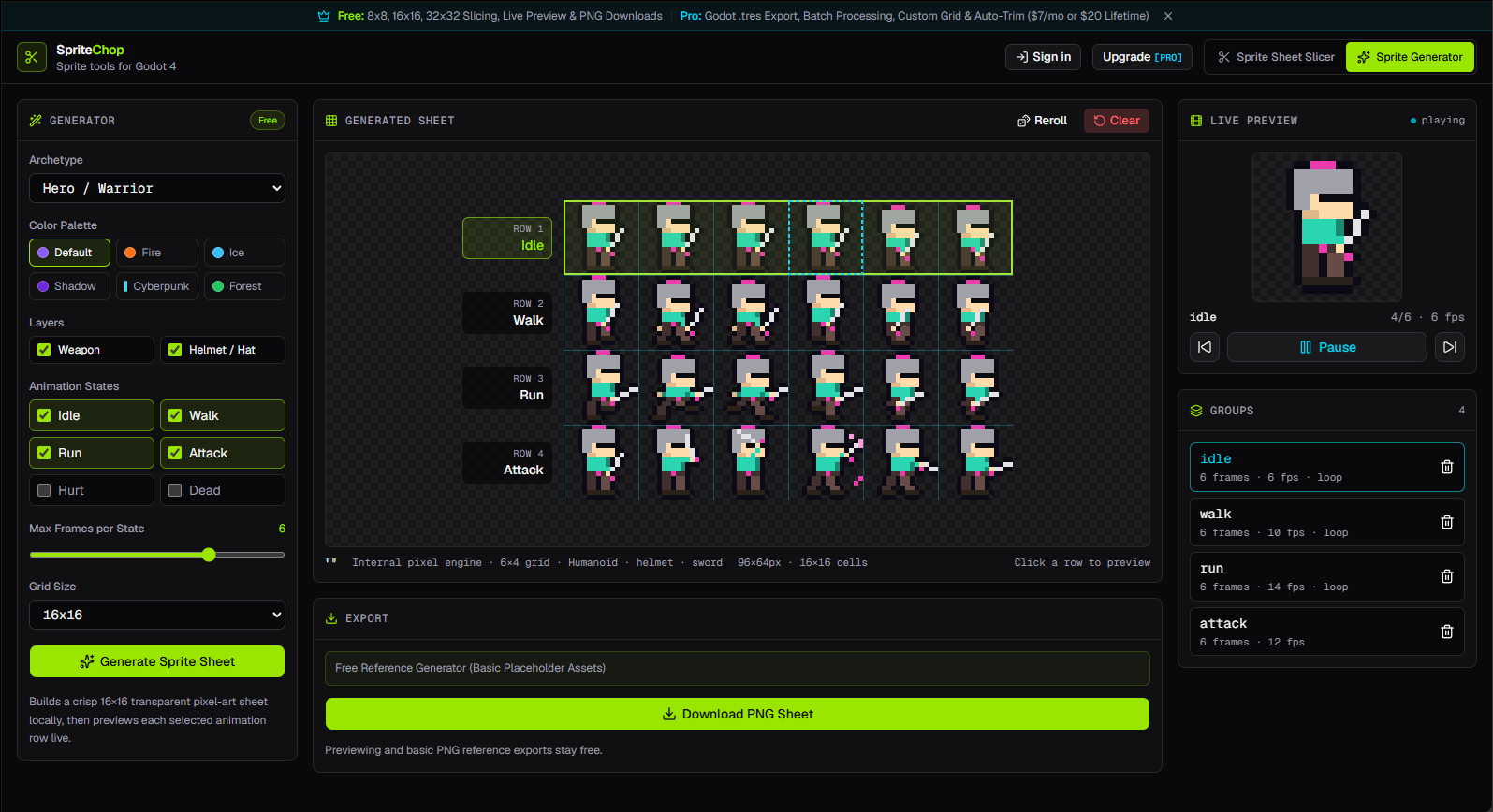Skip to previous preview frame

(1205, 347)
